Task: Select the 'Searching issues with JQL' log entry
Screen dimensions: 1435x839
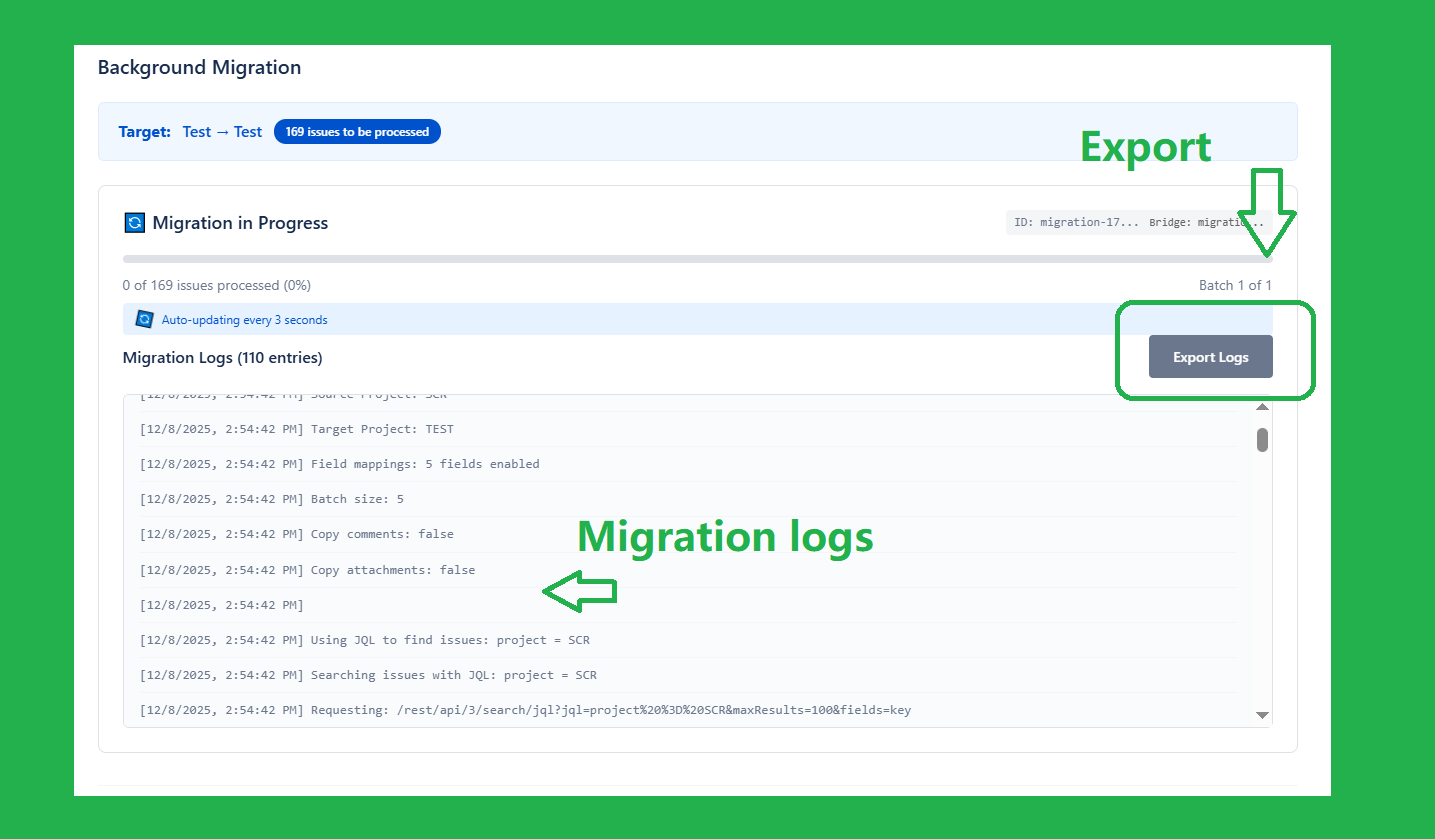Action: 687,675
